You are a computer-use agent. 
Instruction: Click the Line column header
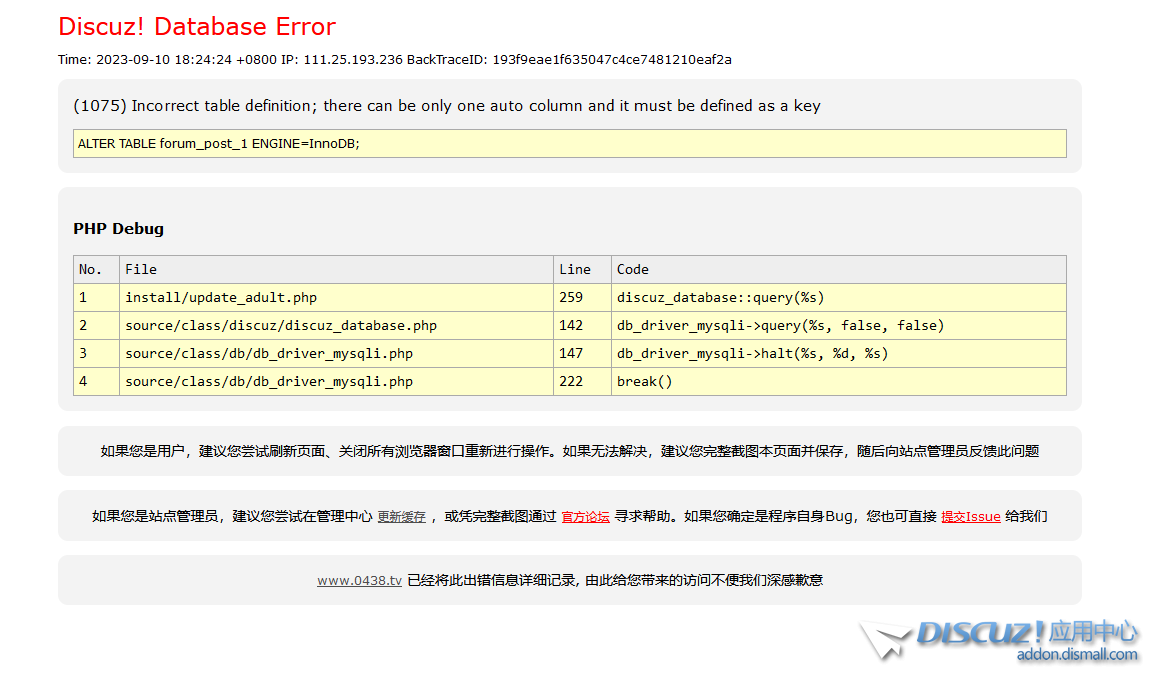(582, 270)
